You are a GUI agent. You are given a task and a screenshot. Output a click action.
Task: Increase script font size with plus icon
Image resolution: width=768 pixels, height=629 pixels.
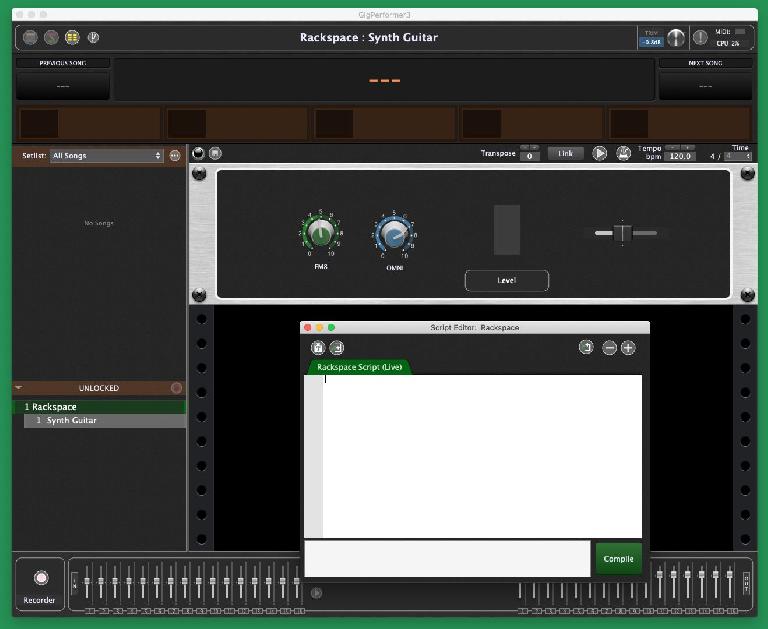628,348
